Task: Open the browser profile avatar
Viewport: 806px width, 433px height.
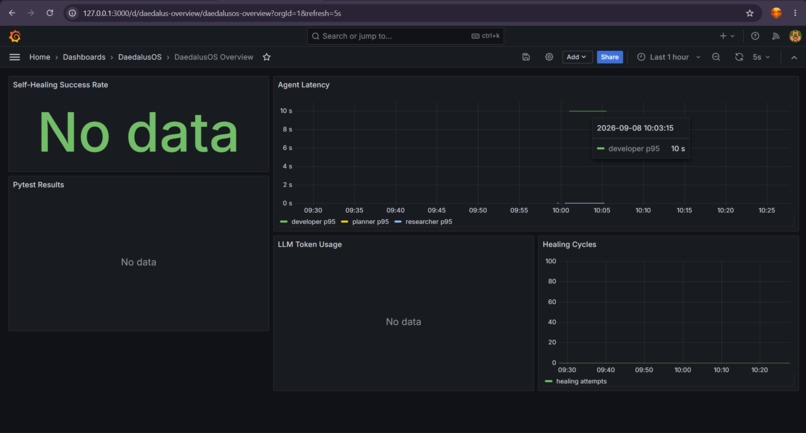Action: (x=776, y=13)
